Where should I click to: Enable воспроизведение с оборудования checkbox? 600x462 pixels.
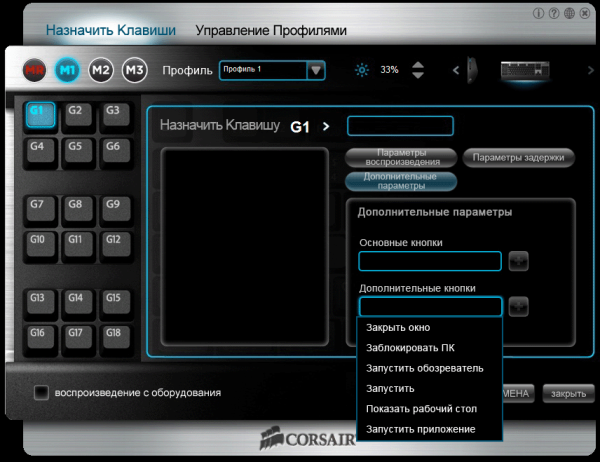pos(41,393)
